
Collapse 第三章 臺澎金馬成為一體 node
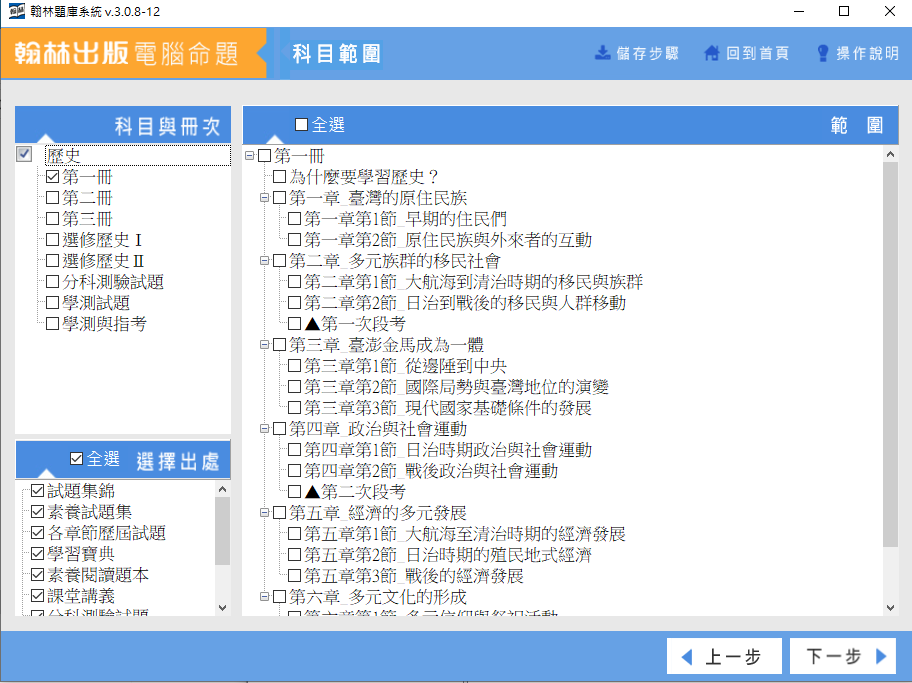(x=264, y=345)
